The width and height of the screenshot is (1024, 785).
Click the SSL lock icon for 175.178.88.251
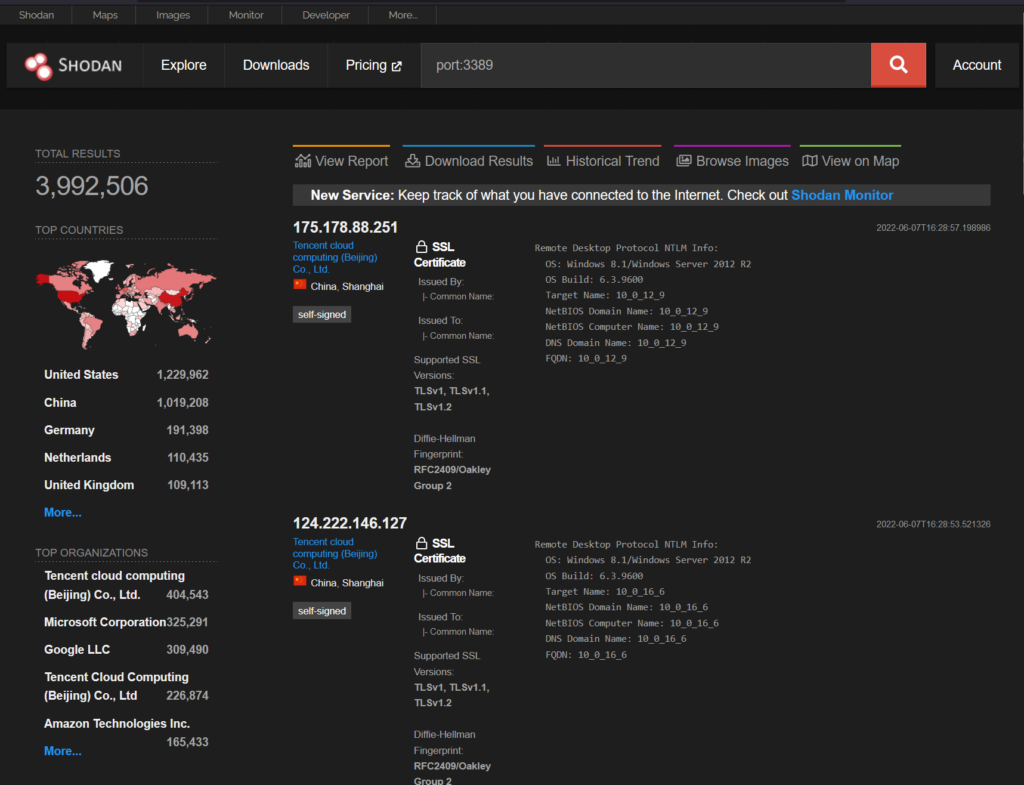point(421,247)
